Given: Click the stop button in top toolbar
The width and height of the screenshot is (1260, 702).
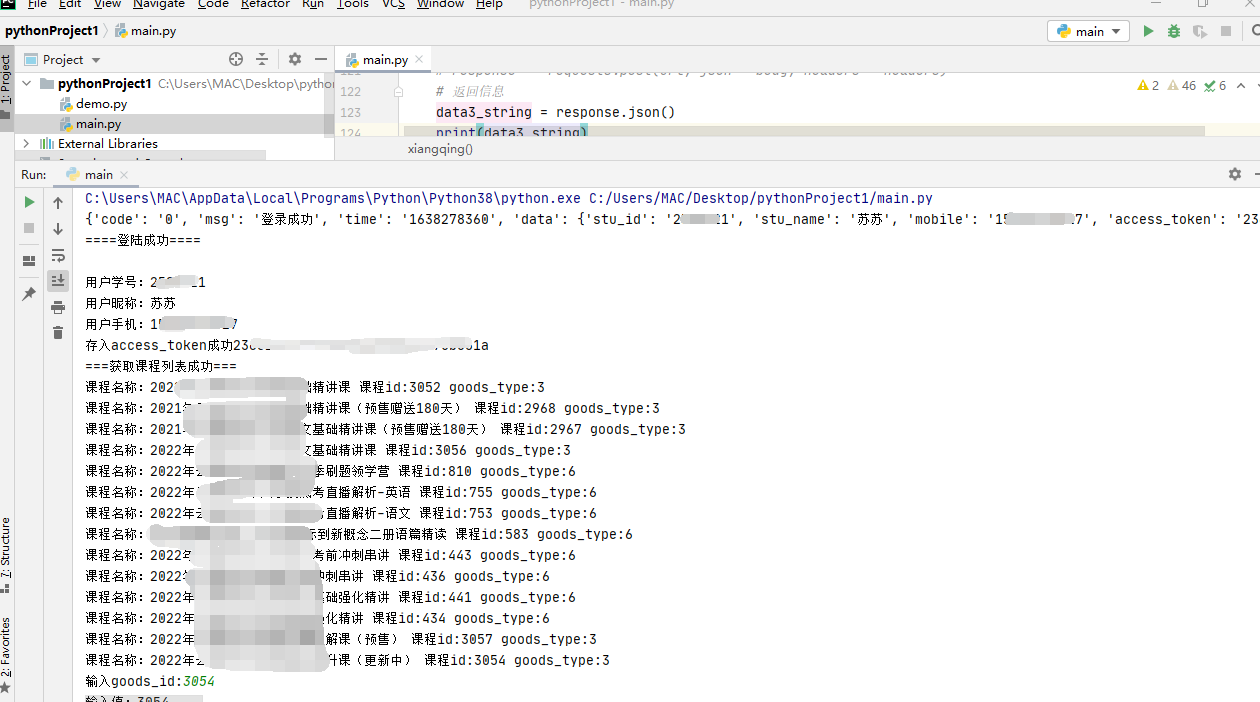Looking at the screenshot, I should click(x=1226, y=31).
